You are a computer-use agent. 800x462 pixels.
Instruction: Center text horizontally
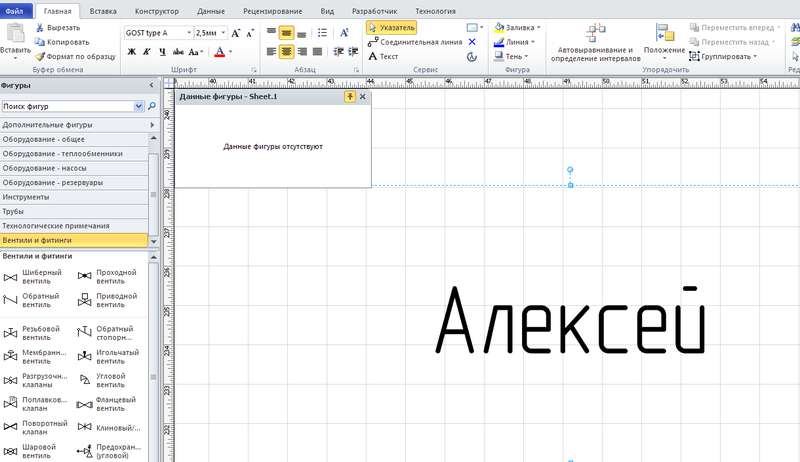[286, 52]
